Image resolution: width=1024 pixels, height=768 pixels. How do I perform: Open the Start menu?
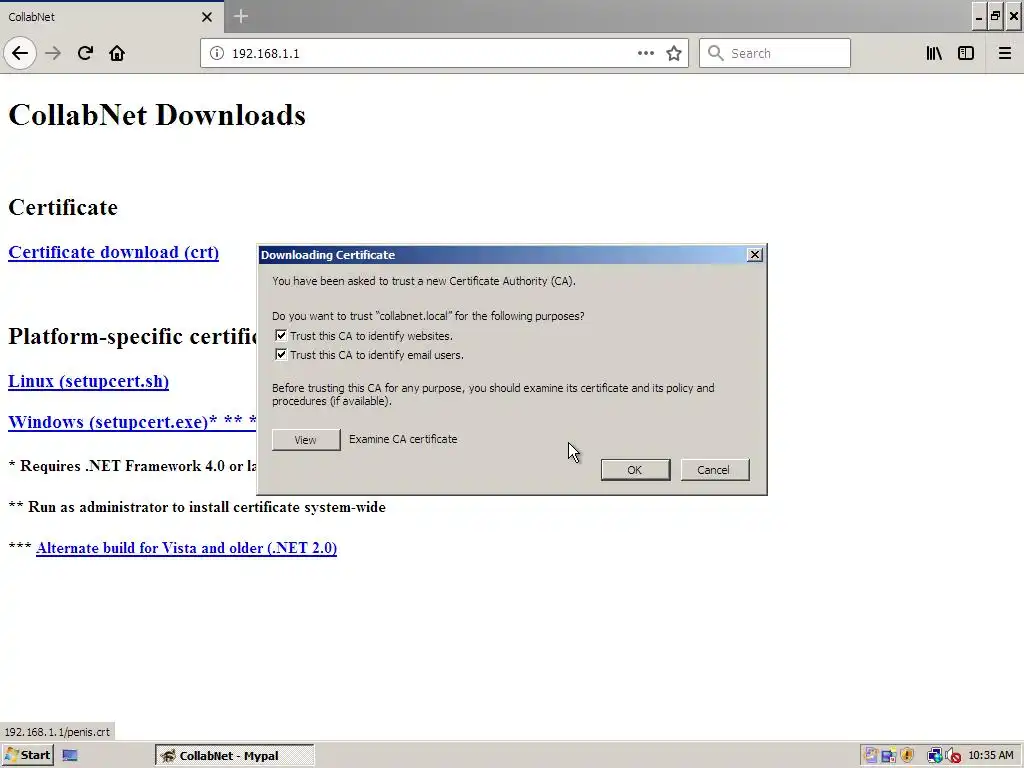[28, 756]
